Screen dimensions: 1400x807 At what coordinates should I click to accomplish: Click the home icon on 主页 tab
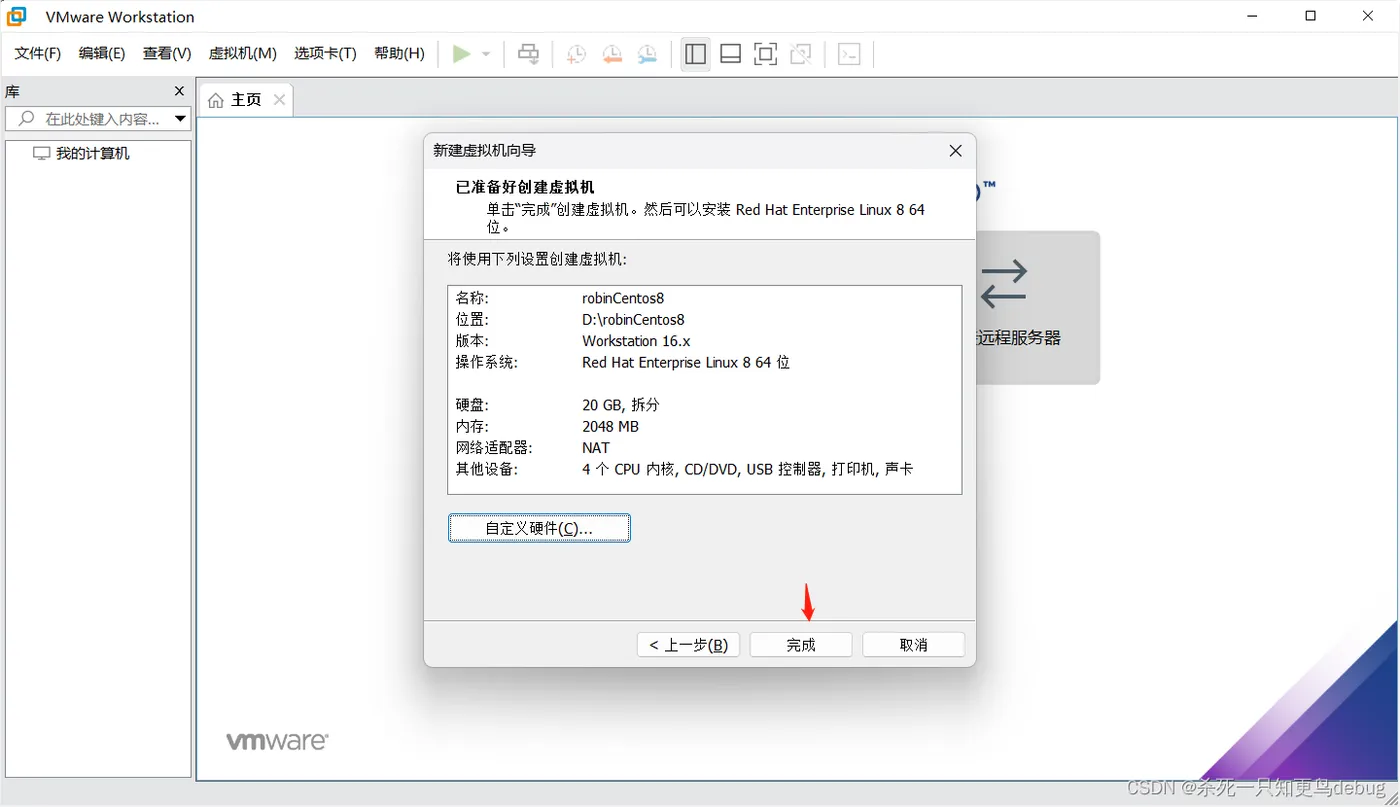(x=216, y=100)
